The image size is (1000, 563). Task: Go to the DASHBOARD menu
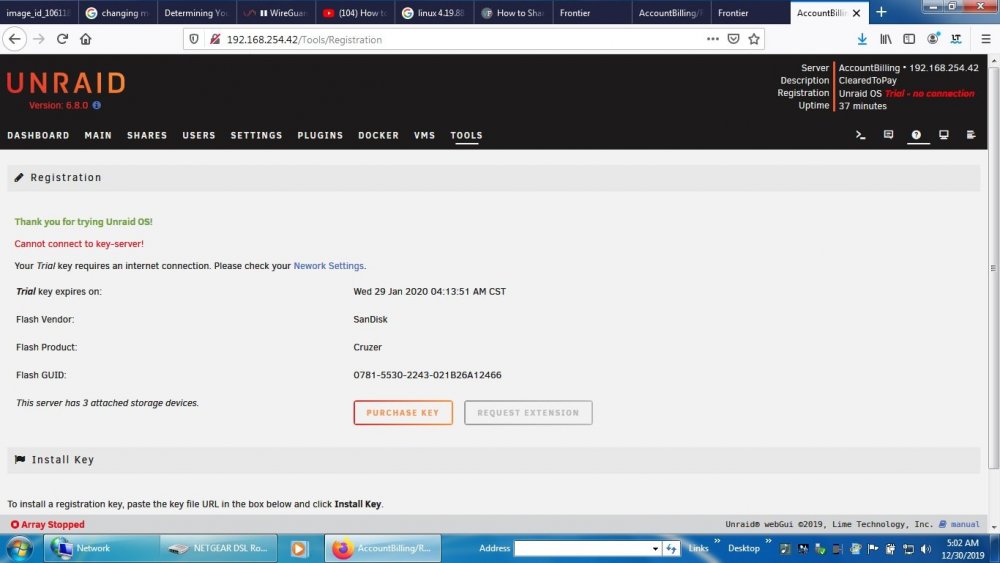coord(38,135)
